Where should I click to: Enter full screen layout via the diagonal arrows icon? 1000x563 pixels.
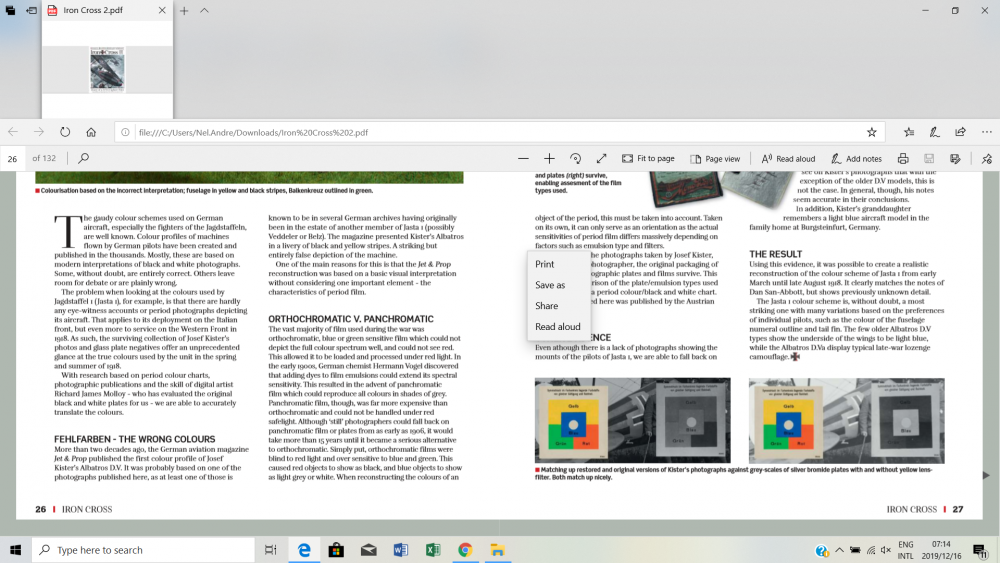601,158
